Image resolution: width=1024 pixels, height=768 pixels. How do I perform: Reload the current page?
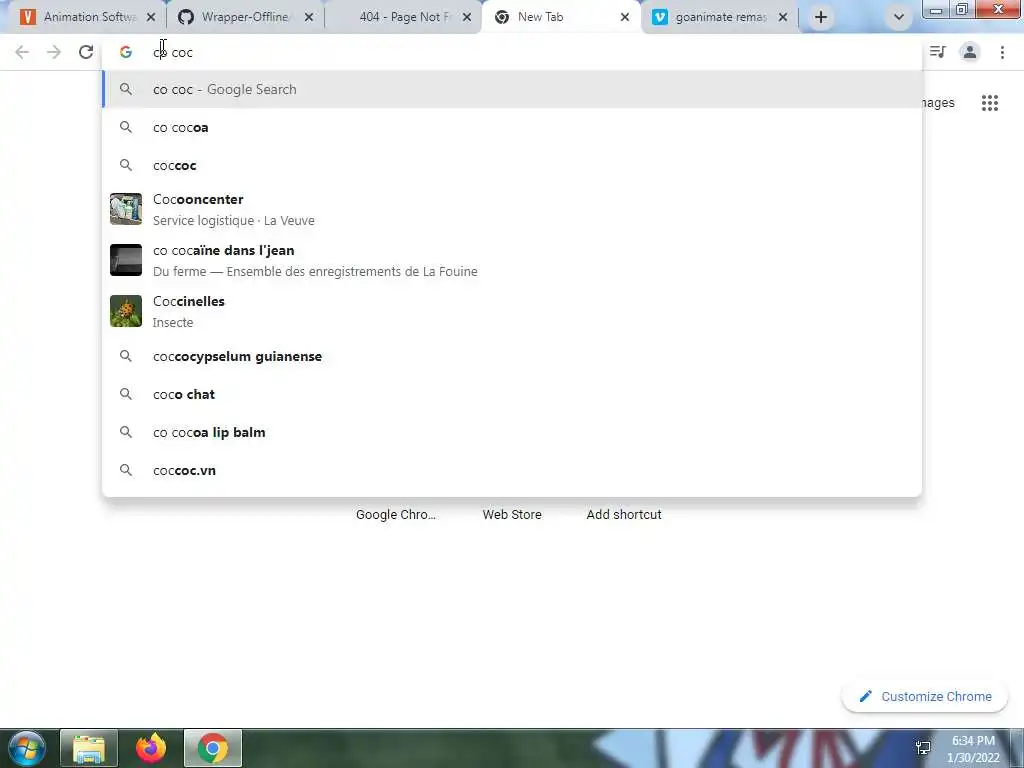[86, 52]
